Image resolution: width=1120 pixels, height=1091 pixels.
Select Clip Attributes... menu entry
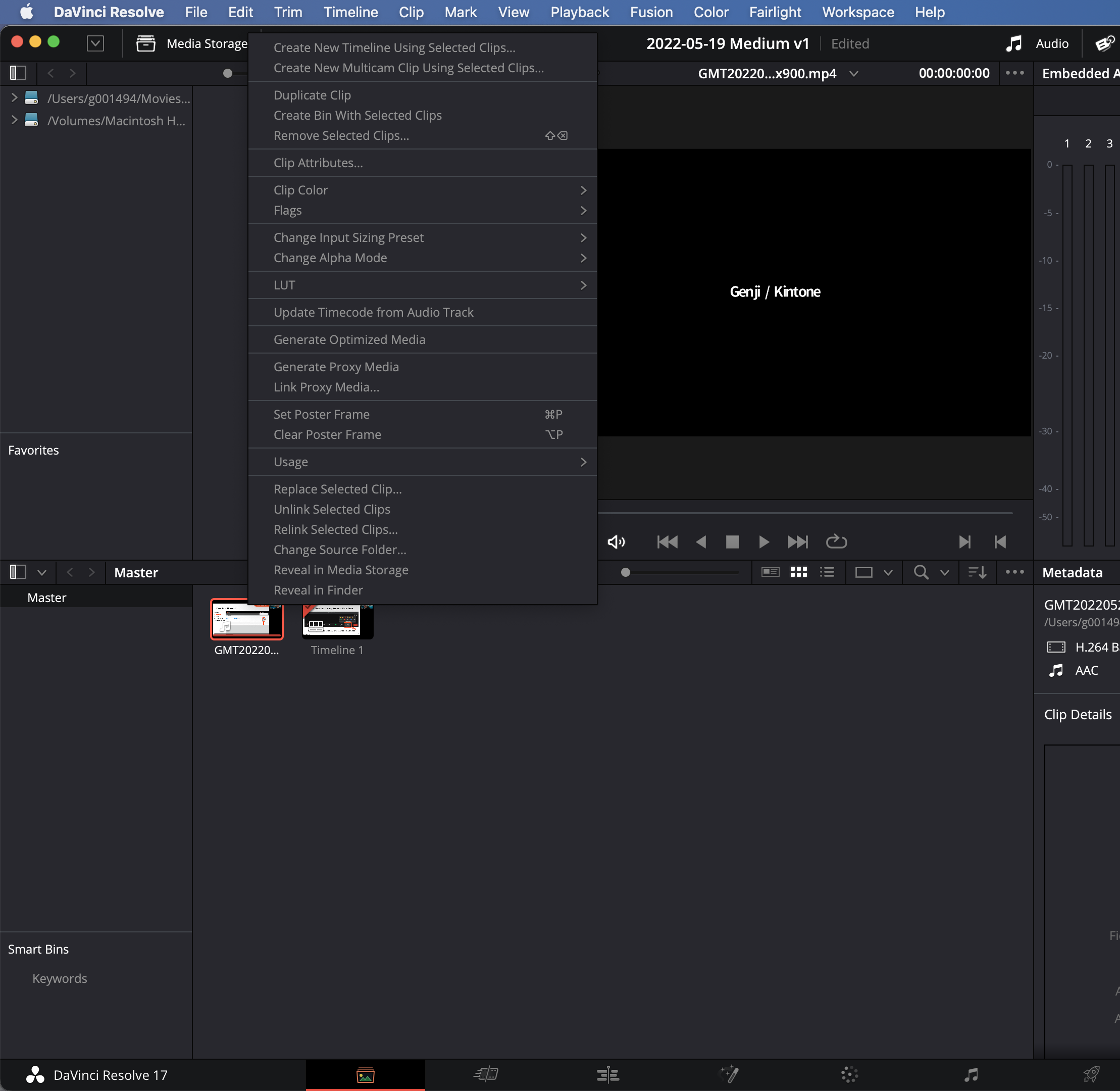[x=422, y=163]
